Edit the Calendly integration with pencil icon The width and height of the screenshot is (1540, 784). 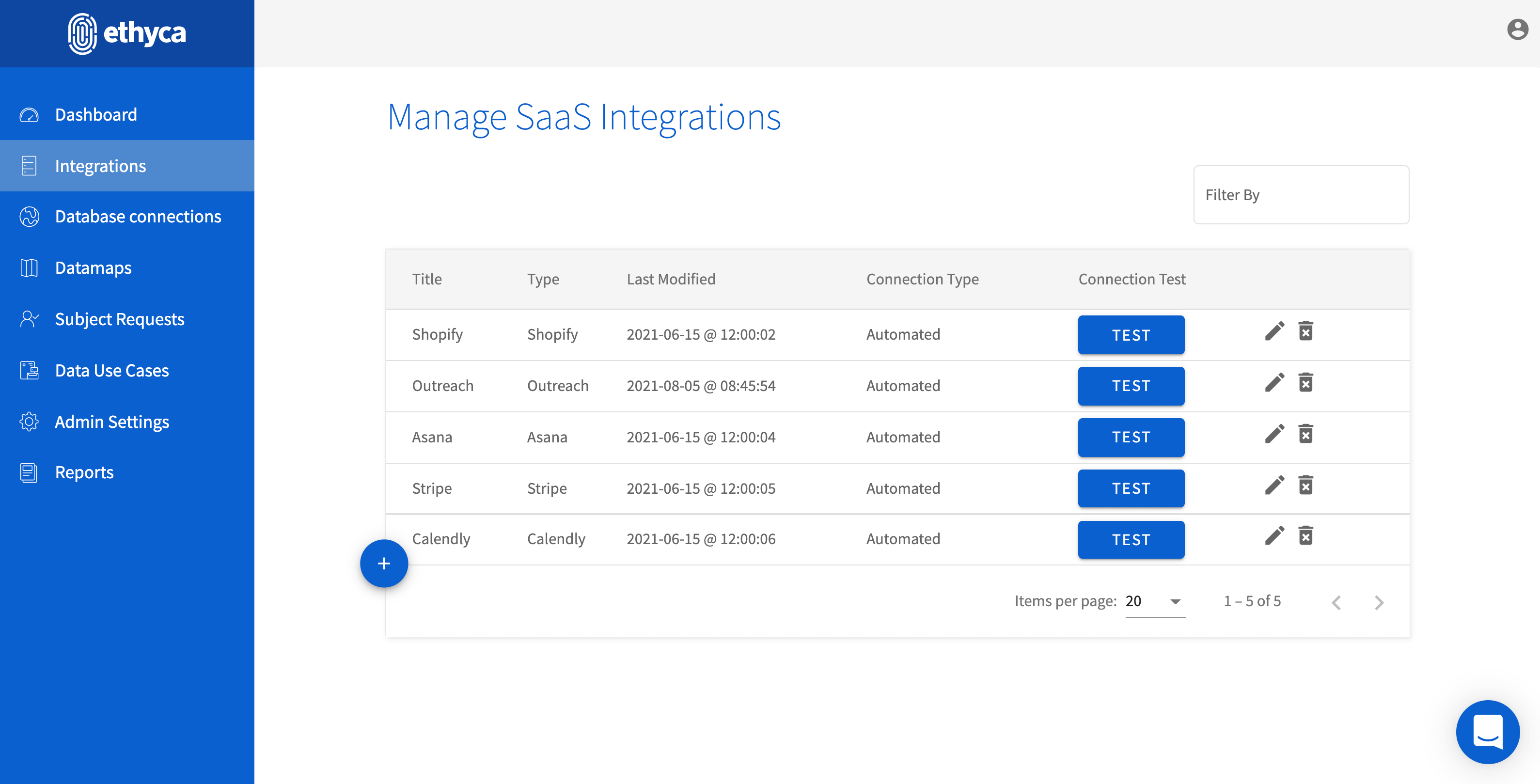1274,536
